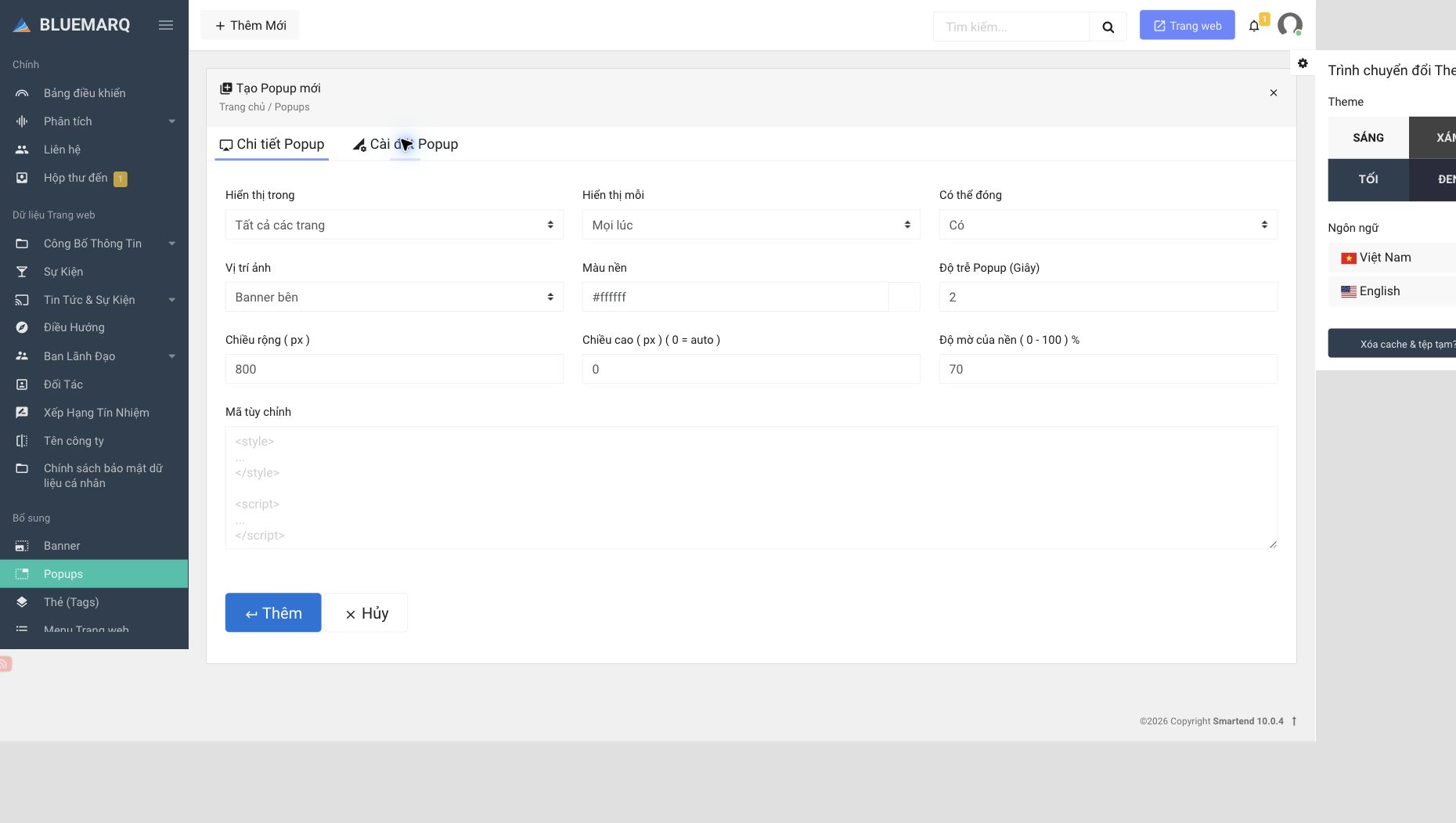Image resolution: width=1456 pixels, height=823 pixels.
Task: Click the theme switcher gear icon
Action: (x=1303, y=63)
